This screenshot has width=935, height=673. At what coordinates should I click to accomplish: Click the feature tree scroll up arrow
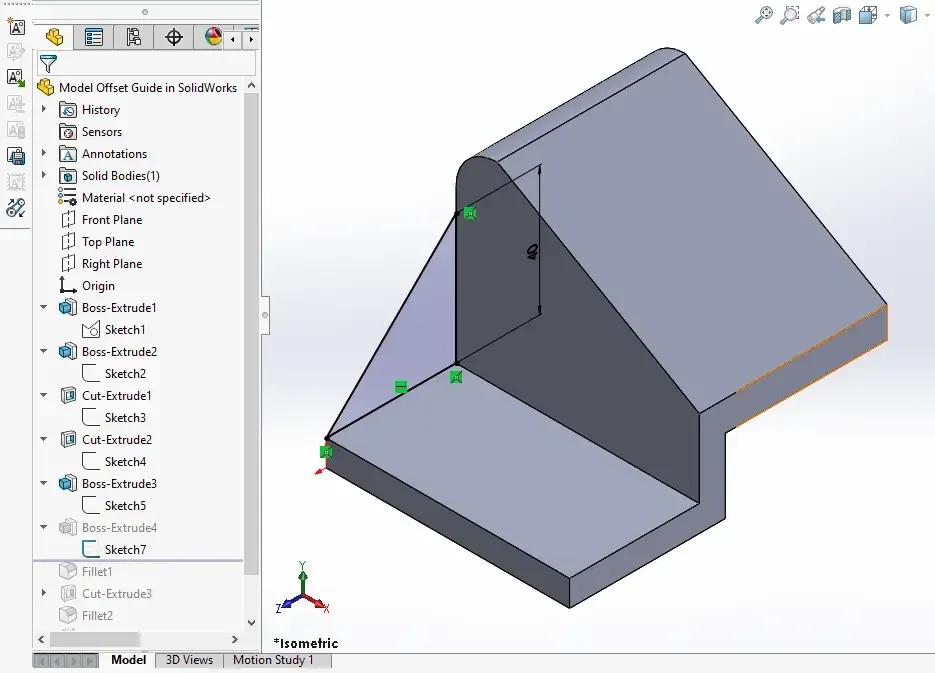(252, 86)
